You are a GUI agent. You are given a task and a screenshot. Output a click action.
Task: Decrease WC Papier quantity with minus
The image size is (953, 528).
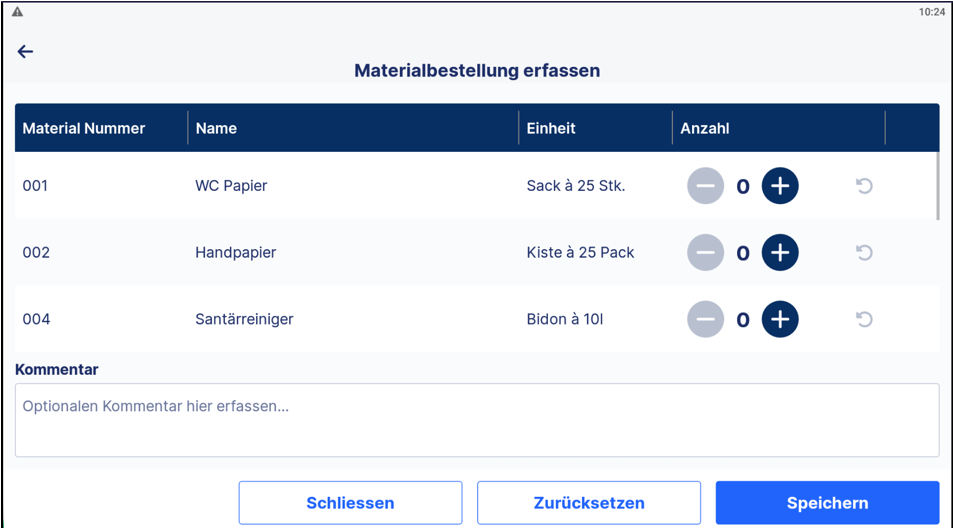point(705,186)
